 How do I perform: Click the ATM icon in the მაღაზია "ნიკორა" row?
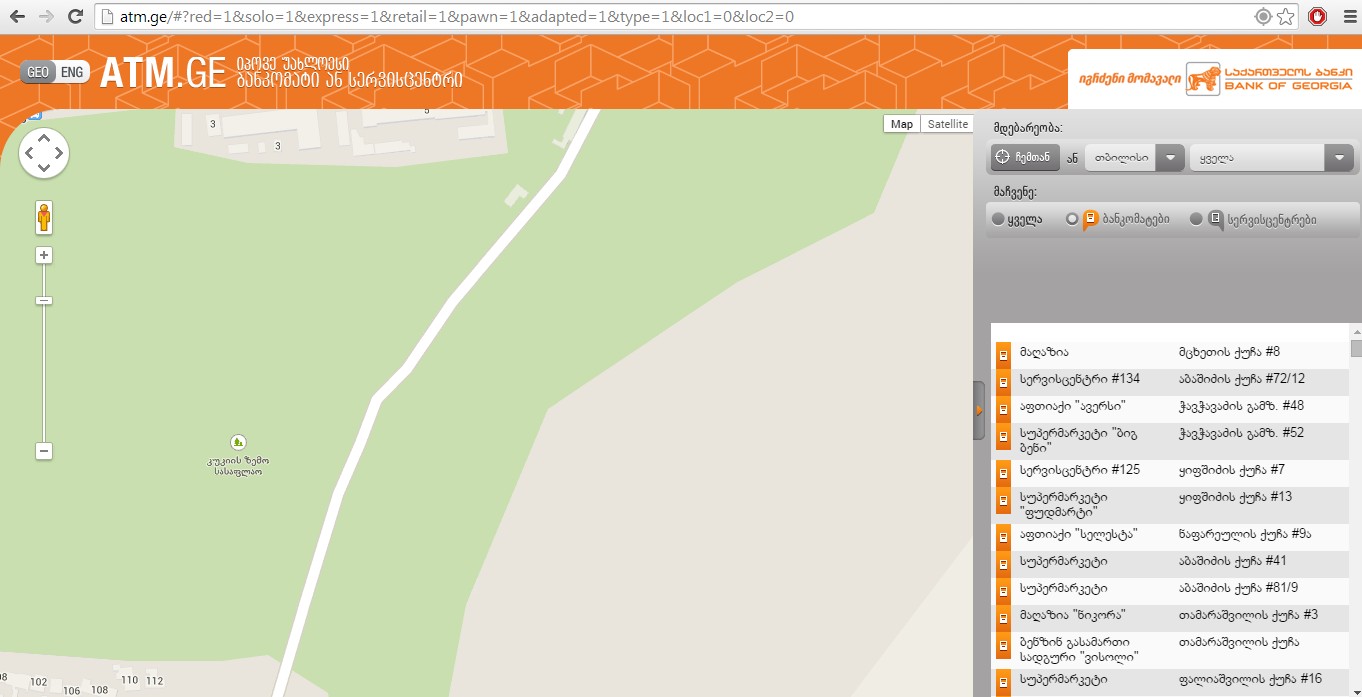click(x=1003, y=618)
